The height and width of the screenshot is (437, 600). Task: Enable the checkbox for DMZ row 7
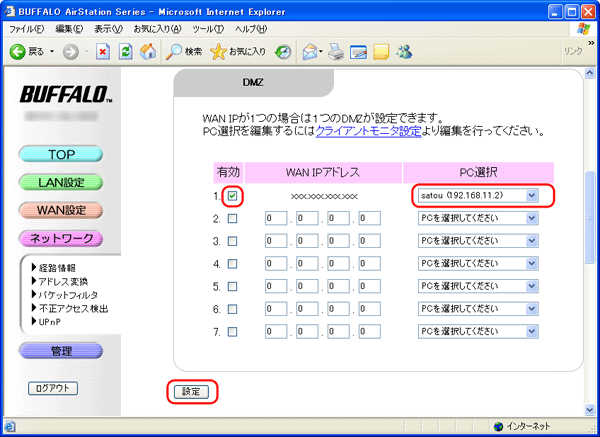232,331
